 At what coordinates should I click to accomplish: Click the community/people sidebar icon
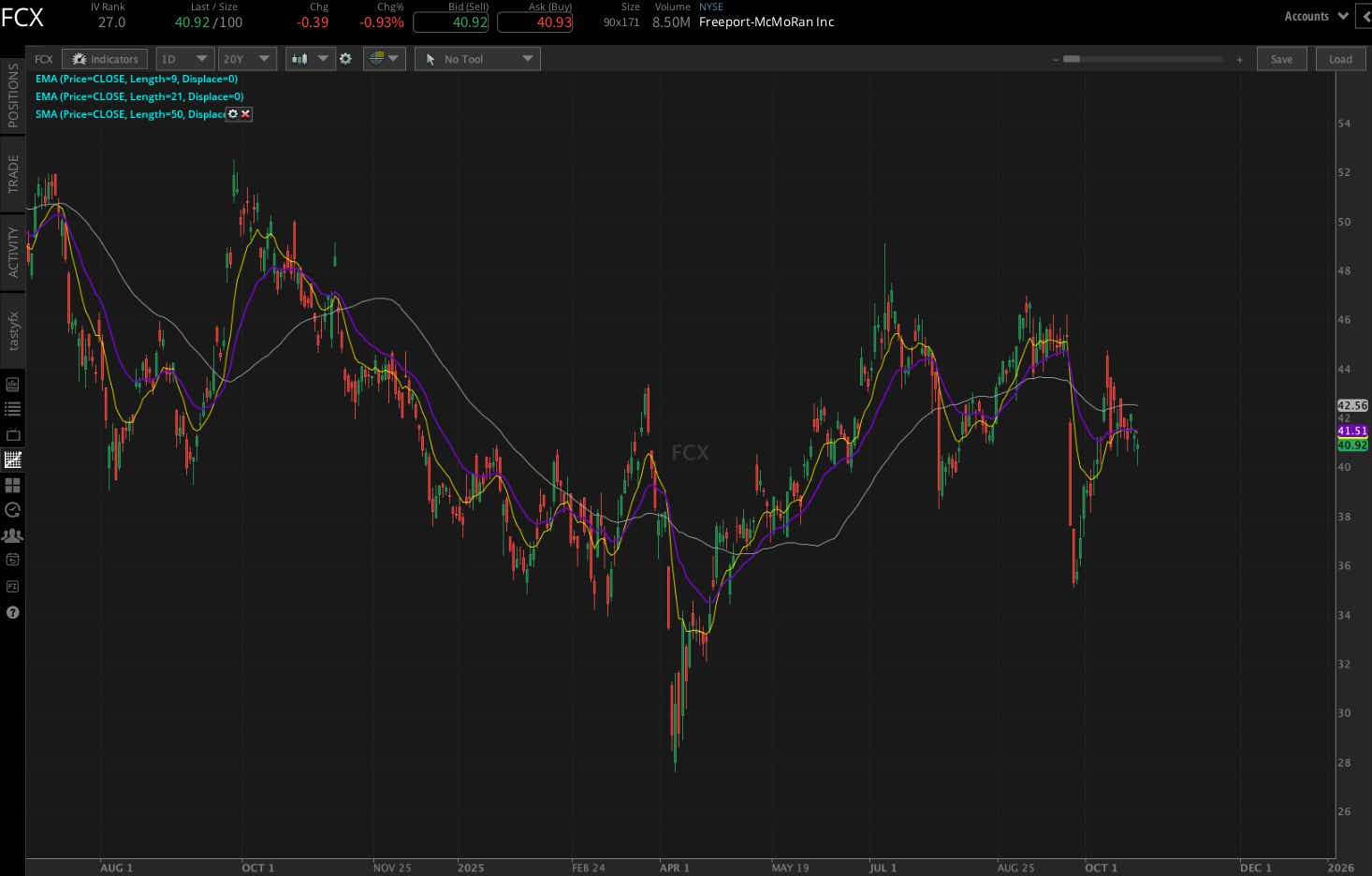point(12,534)
